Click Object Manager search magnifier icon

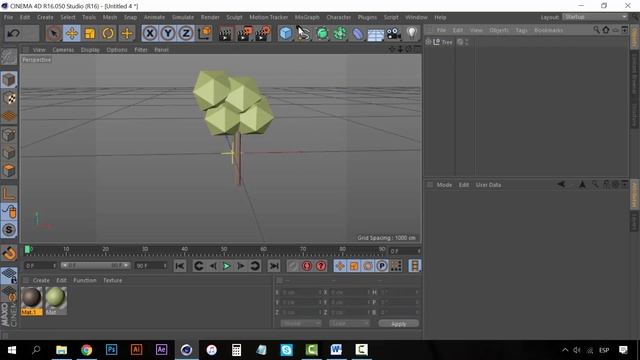[596, 30]
